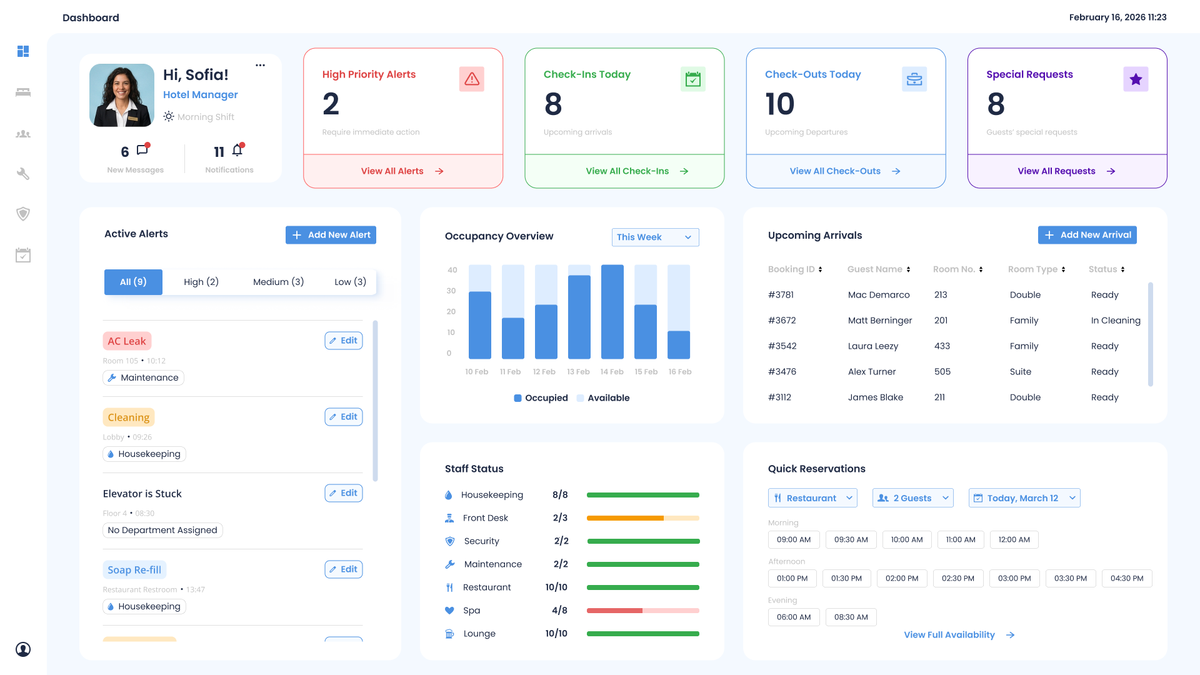Edit the Cleaning alert
The image size is (1200, 675).
pos(343,416)
